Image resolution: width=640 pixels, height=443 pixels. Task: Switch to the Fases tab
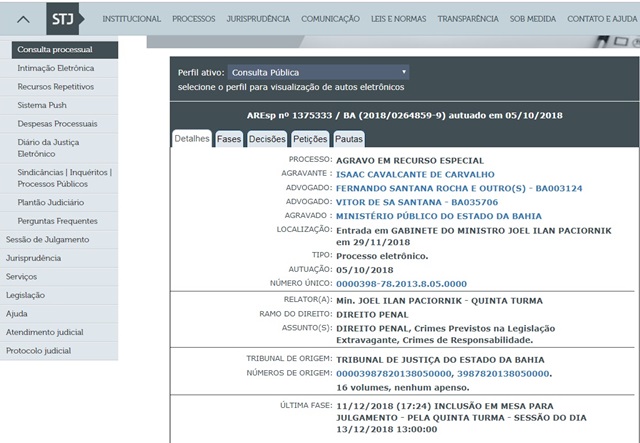coord(229,139)
